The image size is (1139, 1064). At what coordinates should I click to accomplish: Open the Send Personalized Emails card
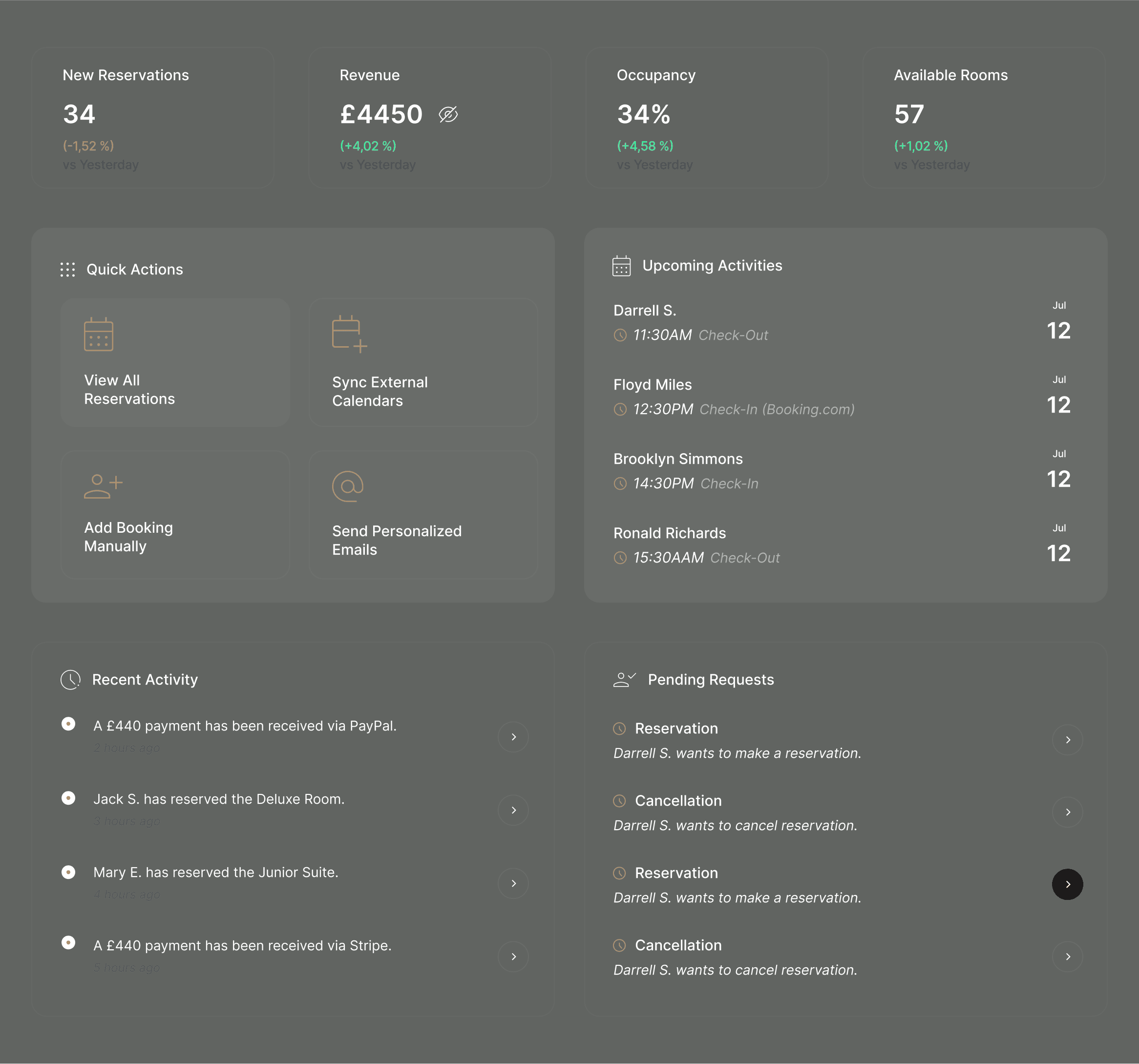tap(423, 514)
